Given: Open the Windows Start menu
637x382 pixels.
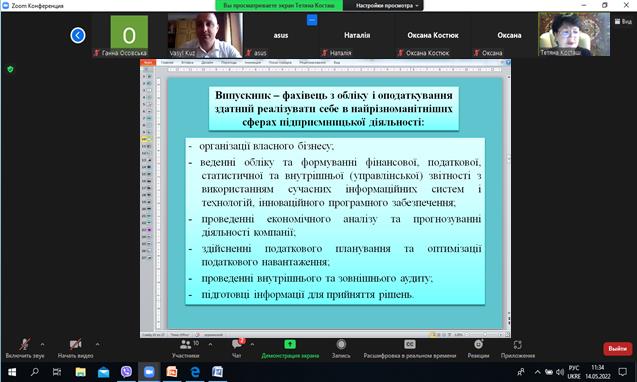Looking at the screenshot, I should (x=12, y=372).
